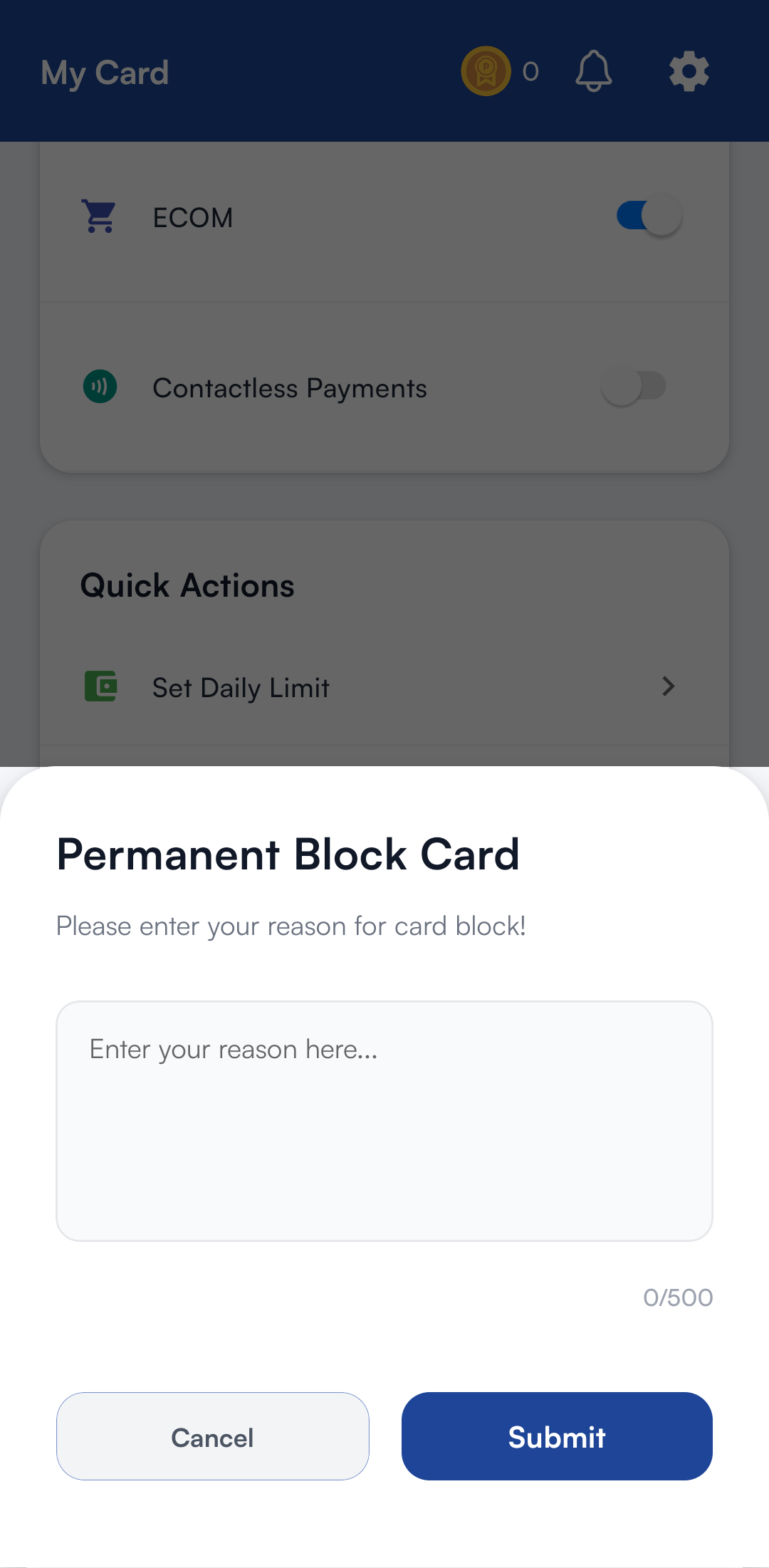
Task: Click the Contactless Payments wave icon
Action: pyautogui.click(x=100, y=387)
